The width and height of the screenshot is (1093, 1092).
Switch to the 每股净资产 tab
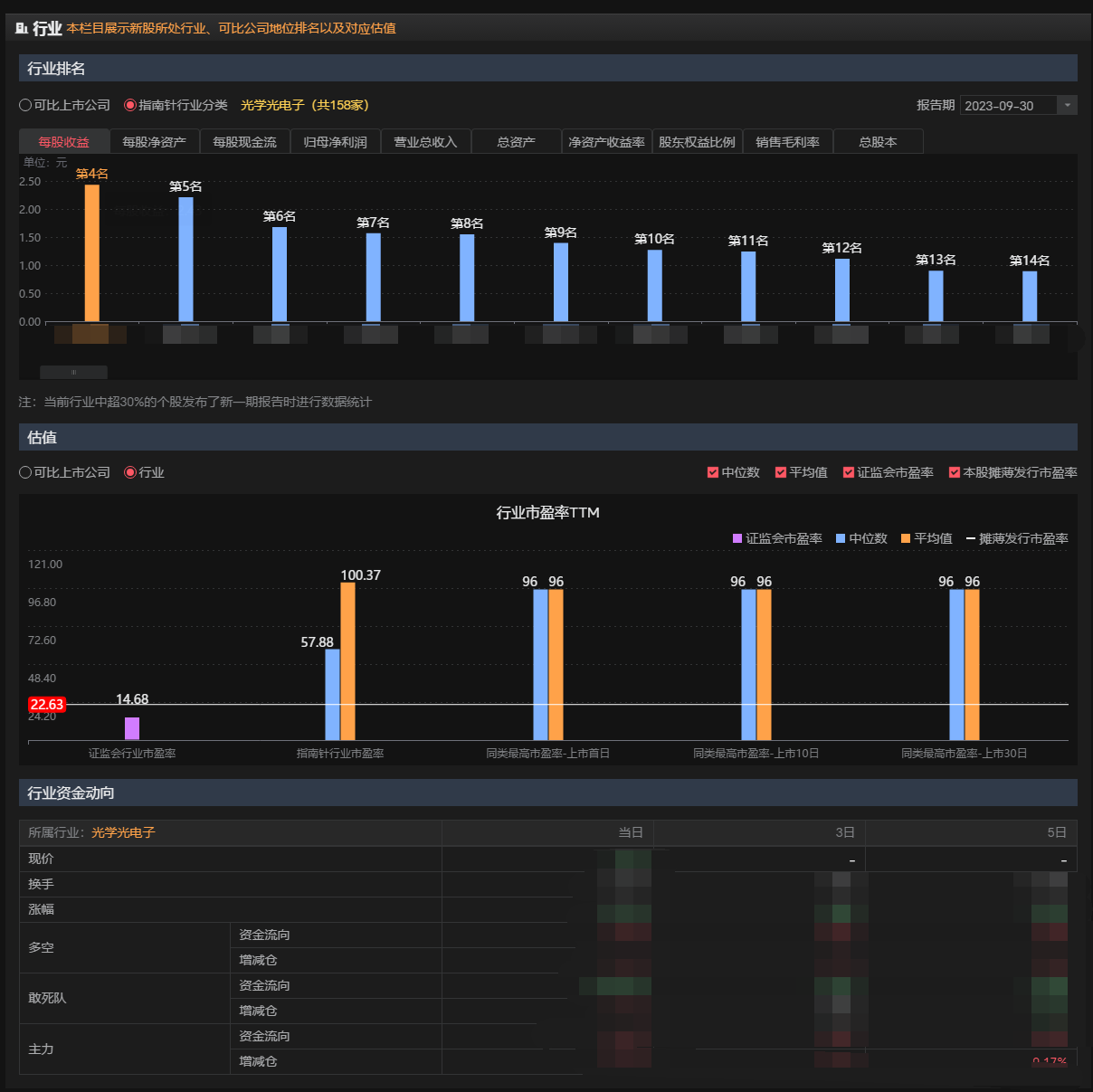[x=155, y=142]
